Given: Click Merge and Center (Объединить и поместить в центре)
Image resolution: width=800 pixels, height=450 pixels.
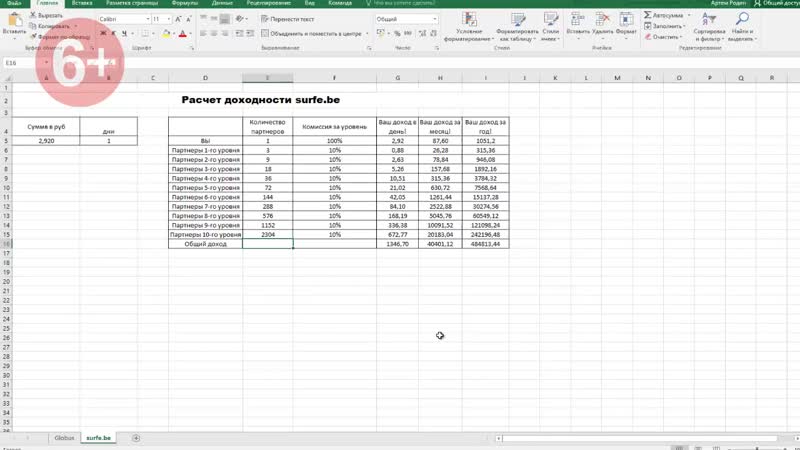Looking at the screenshot, I should tap(311, 34).
